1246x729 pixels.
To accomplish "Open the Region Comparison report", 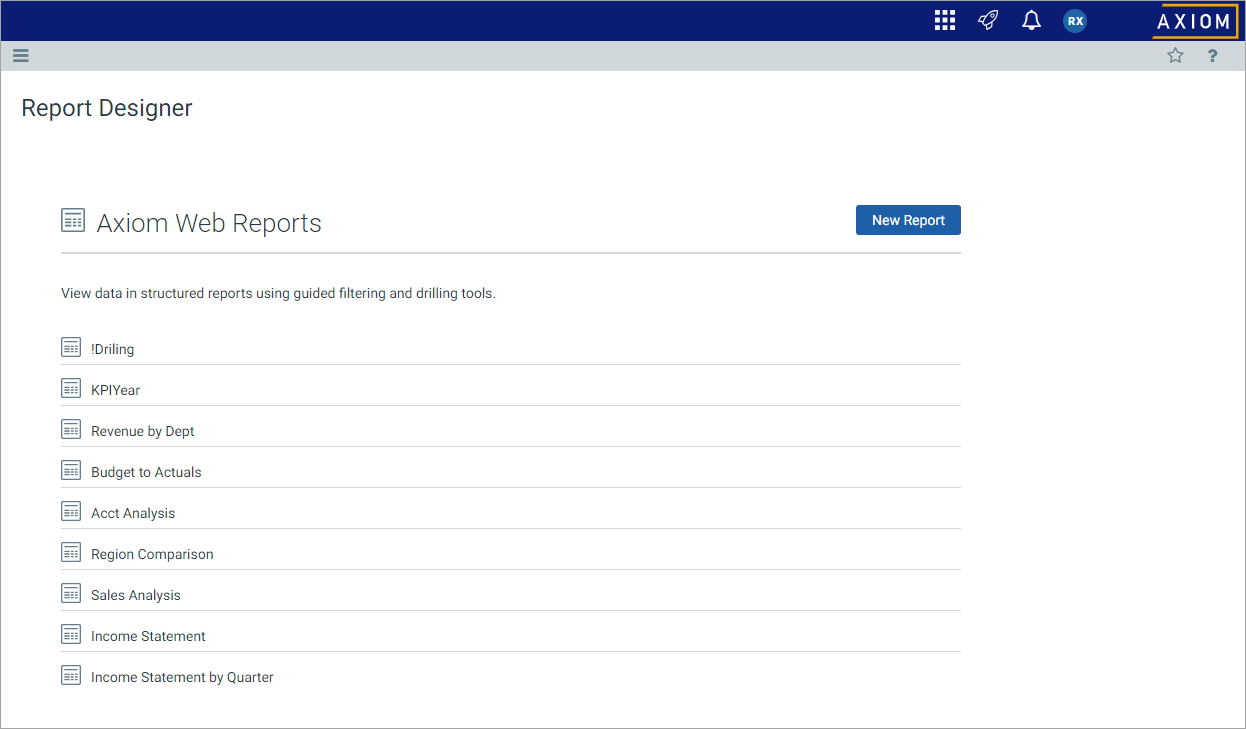I will pos(152,554).
